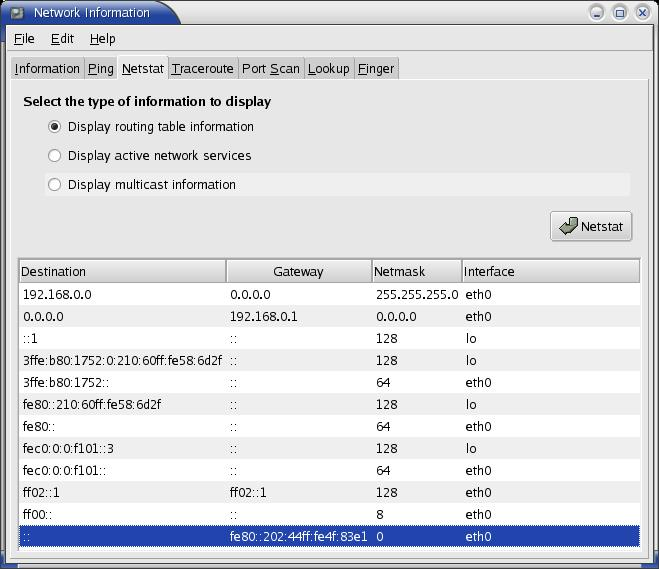Switch to the Information tab

tap(47, 68)
